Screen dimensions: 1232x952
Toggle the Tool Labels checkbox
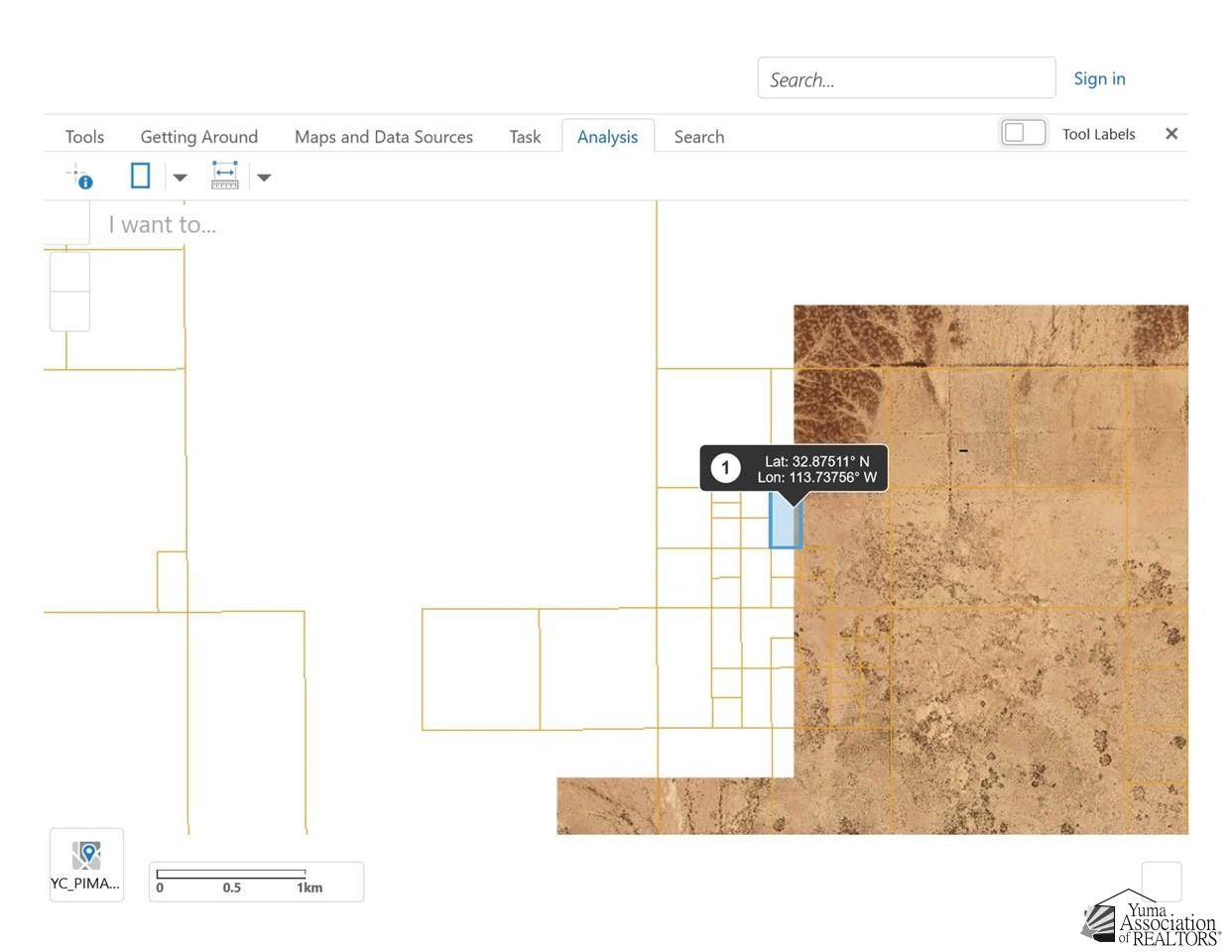[x=1023, y=133]
